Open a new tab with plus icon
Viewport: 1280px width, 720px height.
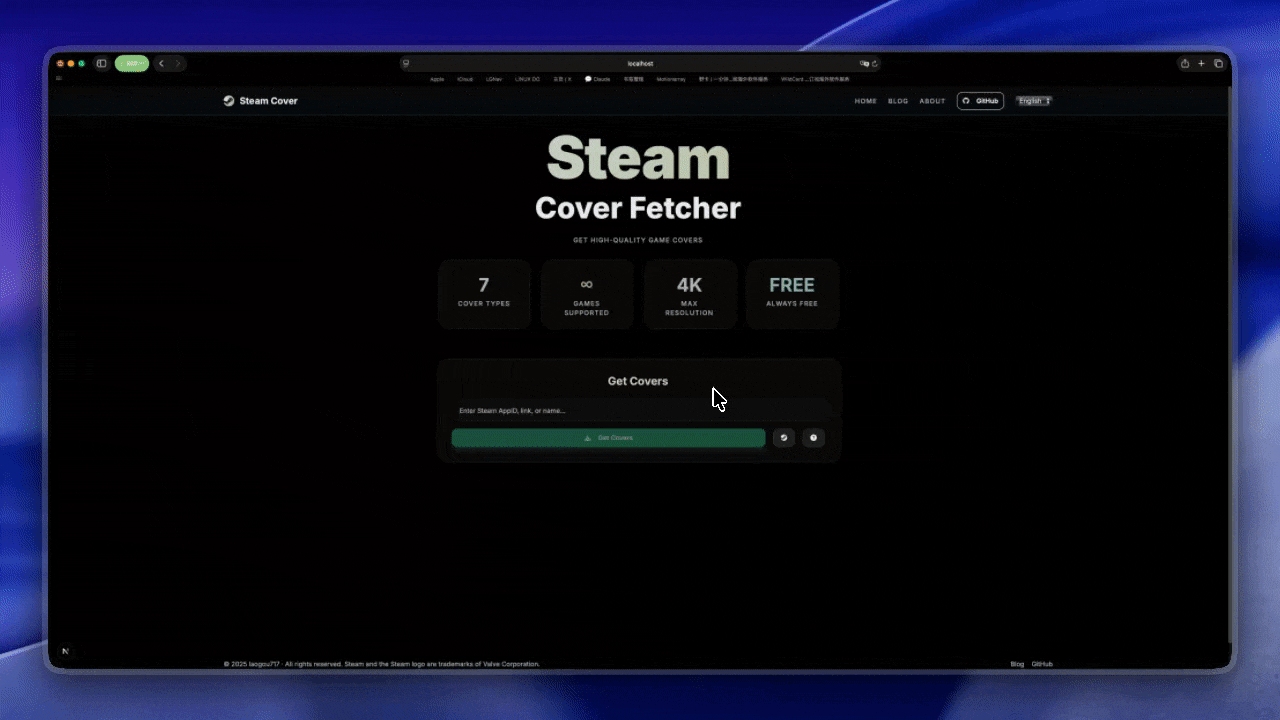point(1201,64)
